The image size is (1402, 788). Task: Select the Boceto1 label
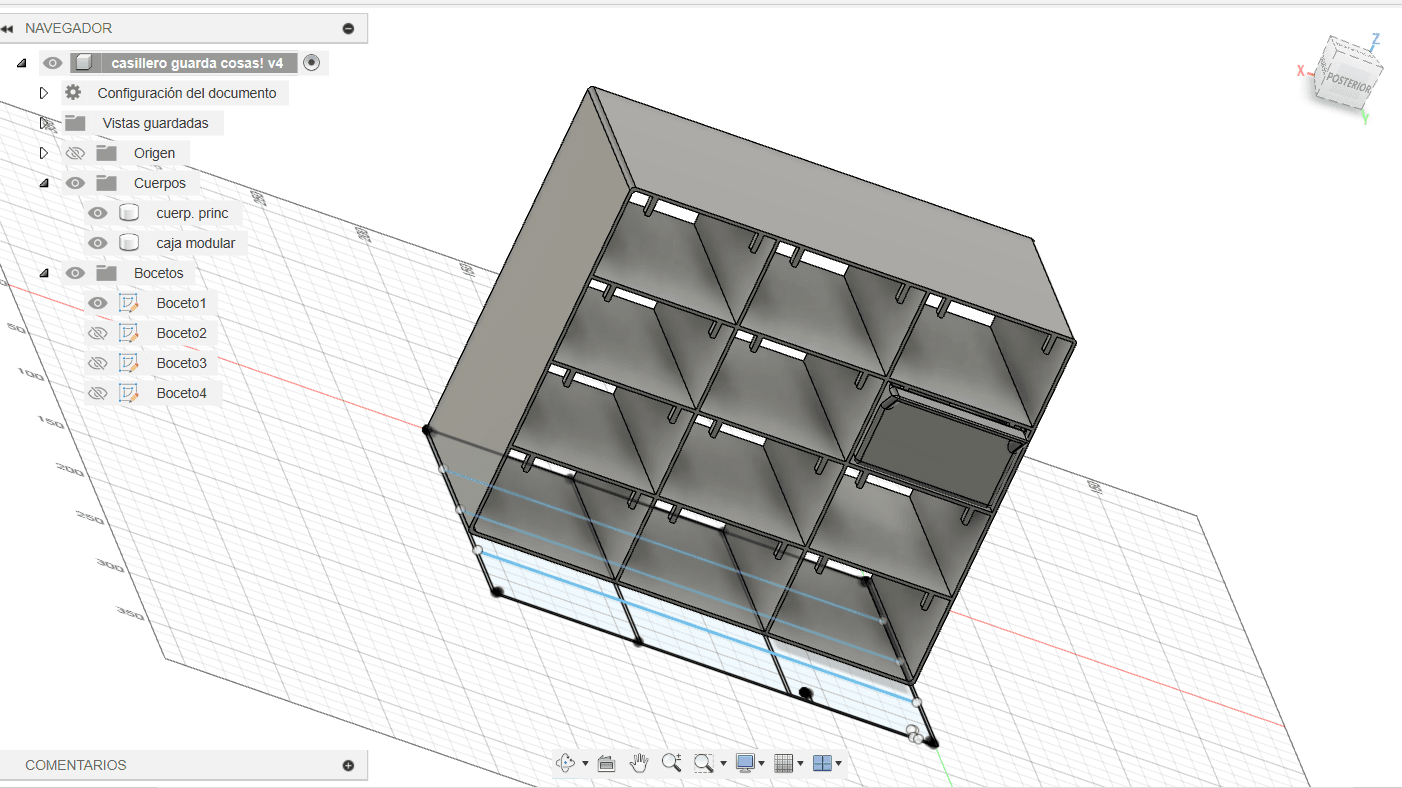[181, 303]
